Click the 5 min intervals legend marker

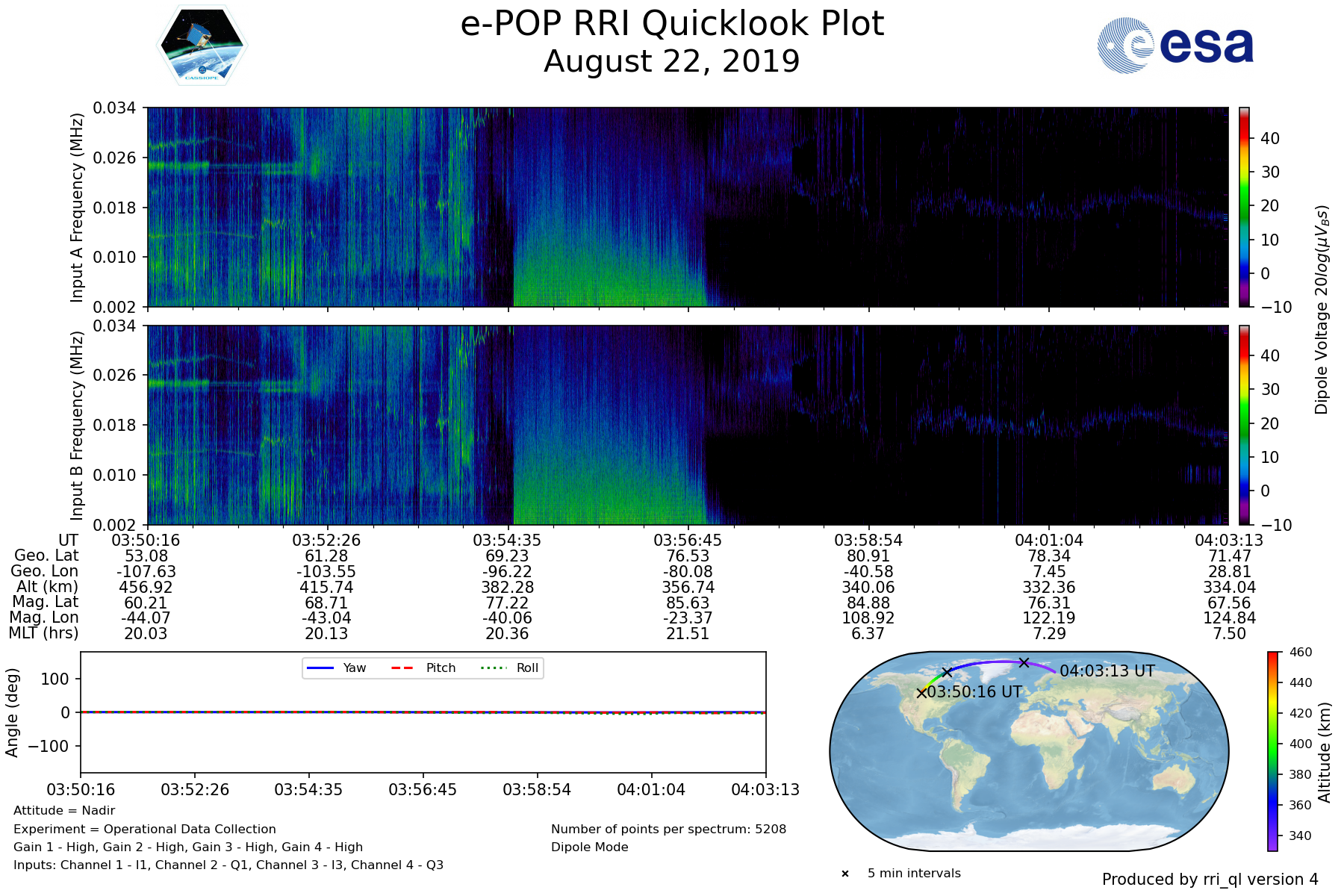pyautogui.click(x=845, y=874)
